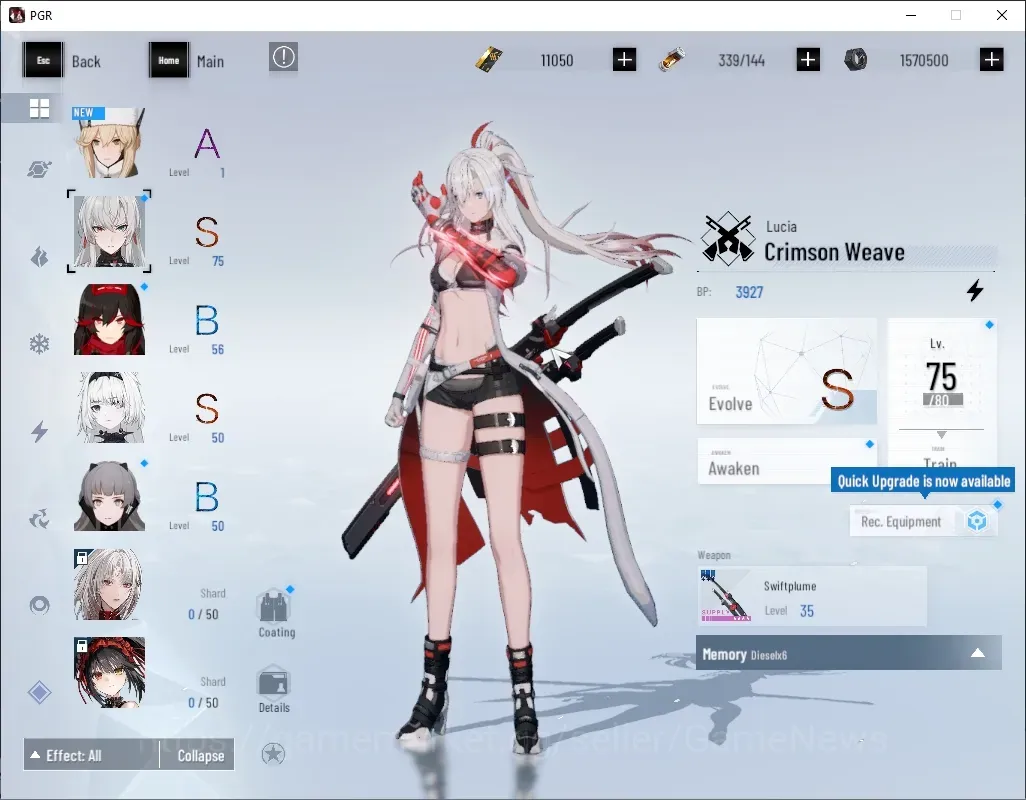Click the cog nut currency icon
This screenshot has height=800, width=1026.
click(x=855, y=60)
